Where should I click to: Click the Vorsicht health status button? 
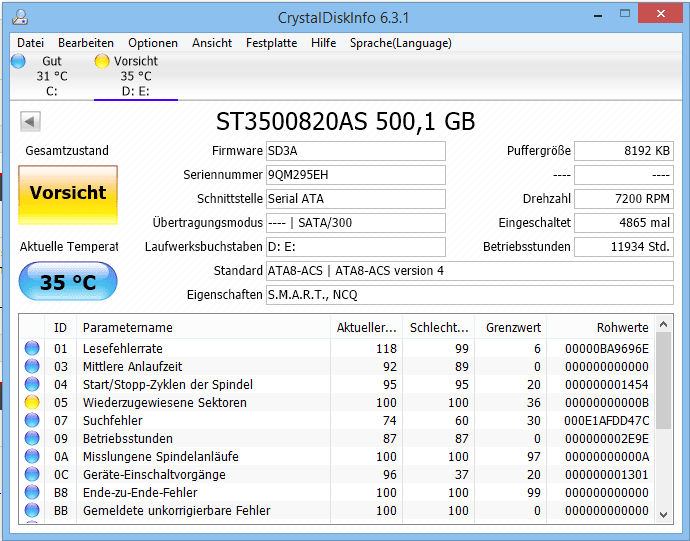point(68,195)
